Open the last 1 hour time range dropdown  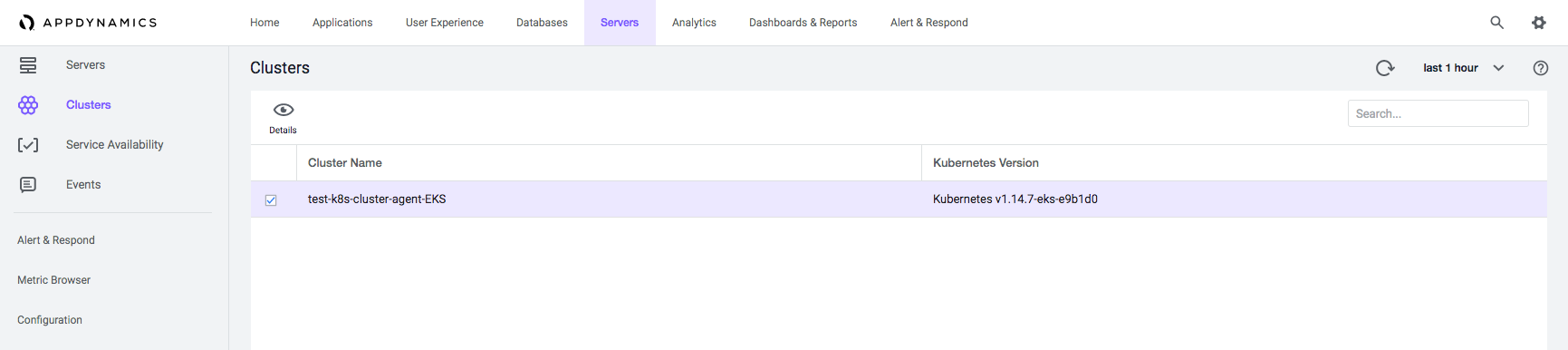click(1463, 68)
